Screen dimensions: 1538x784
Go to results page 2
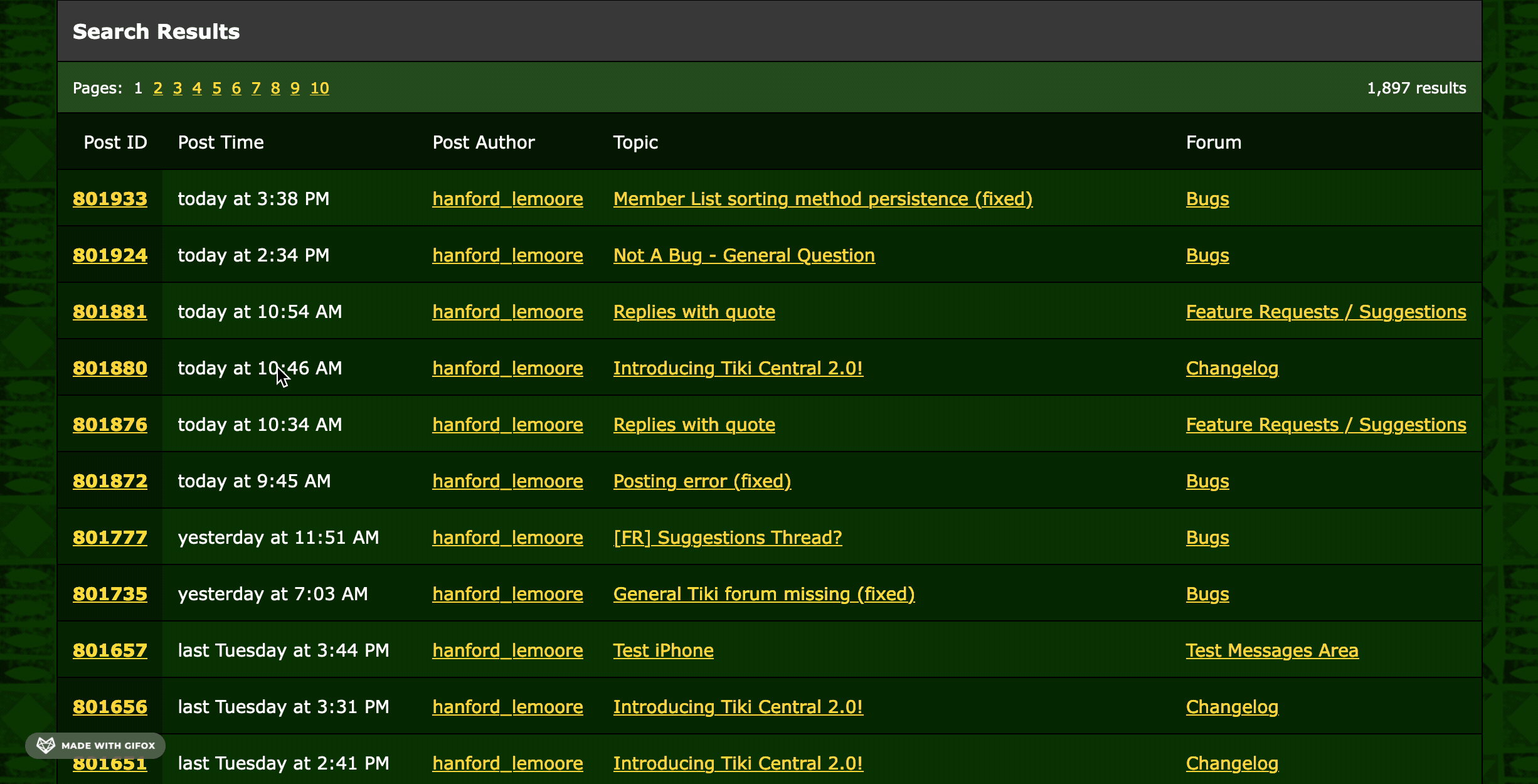pyautogui.click(x=158, y=88)
